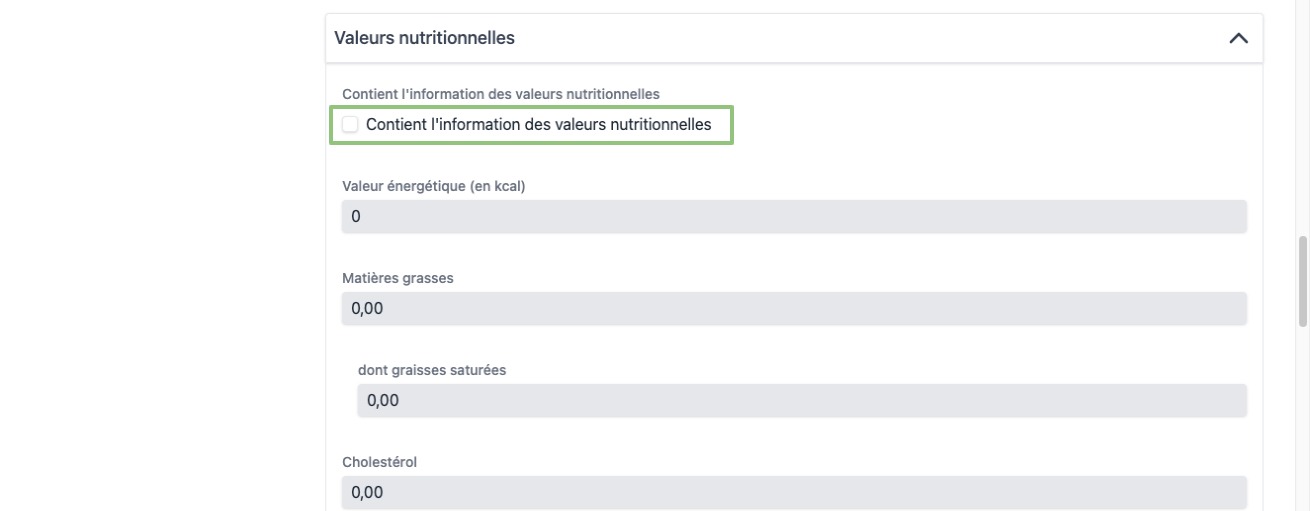Click the Valeur énergétique (en kcal) label
1310x511 pixels.
(x=434, y=186)
